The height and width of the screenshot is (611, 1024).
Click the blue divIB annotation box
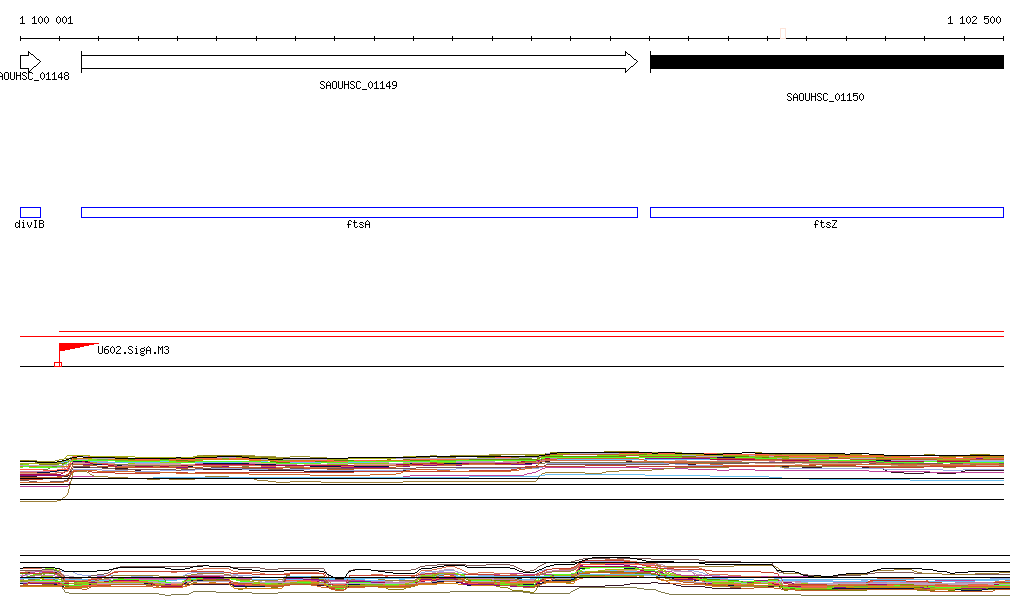tap(30, 212)
